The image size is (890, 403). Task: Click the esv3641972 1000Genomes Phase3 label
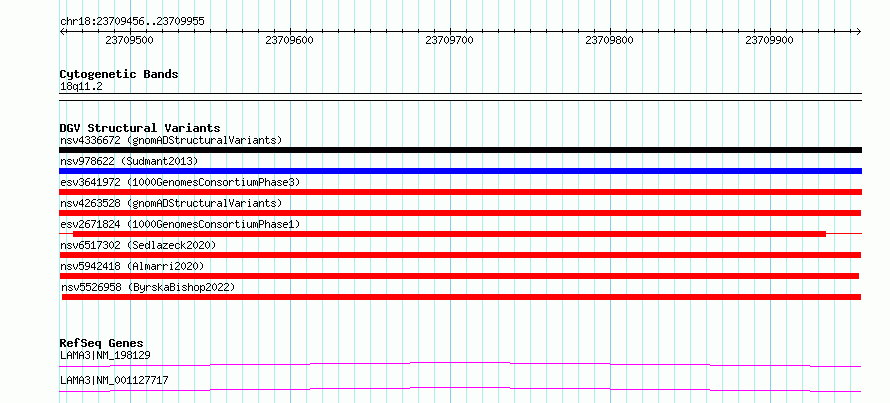(180, 182)
